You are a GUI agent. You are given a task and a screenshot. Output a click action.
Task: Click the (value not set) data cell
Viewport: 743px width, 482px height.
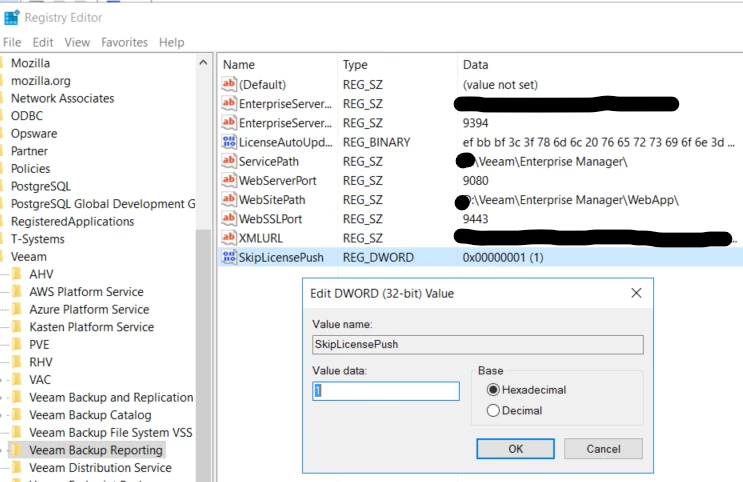(500, 84)
